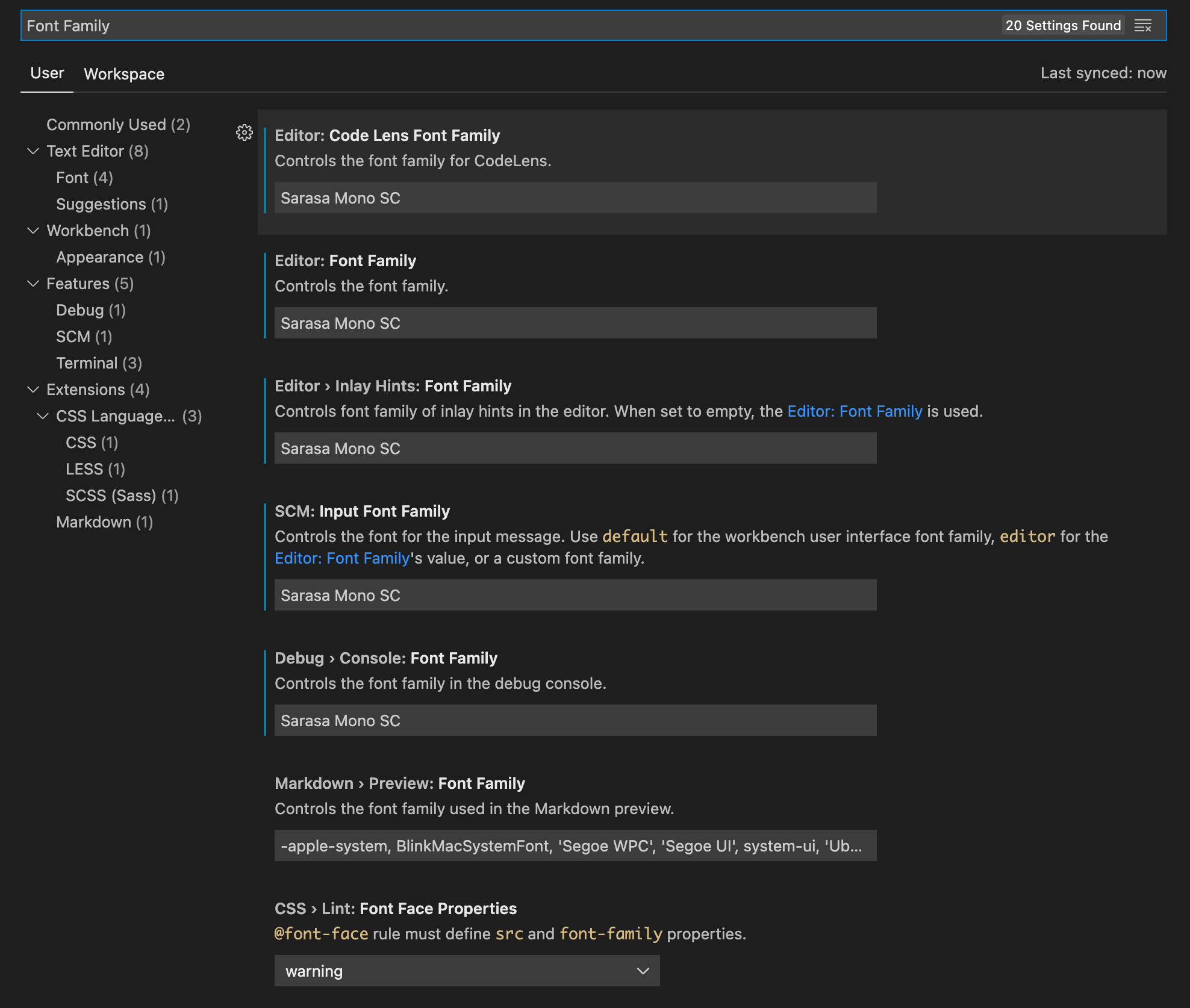The width and height of the screenshot is (1190, 1008).
Task: Switch to the User settings tab
Action: (47, 73)
